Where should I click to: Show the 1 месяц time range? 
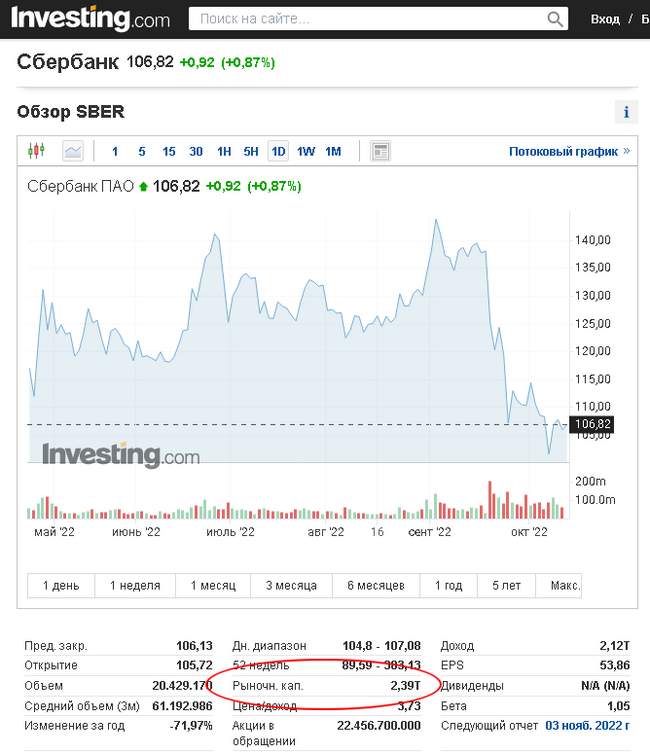tap(213, 585)
